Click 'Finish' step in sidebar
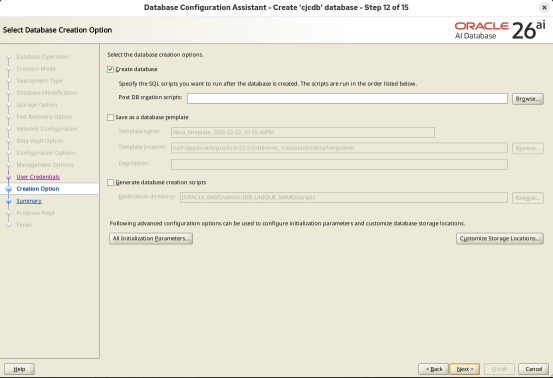Viewport: 553px width, 378px height. point(24,225)
